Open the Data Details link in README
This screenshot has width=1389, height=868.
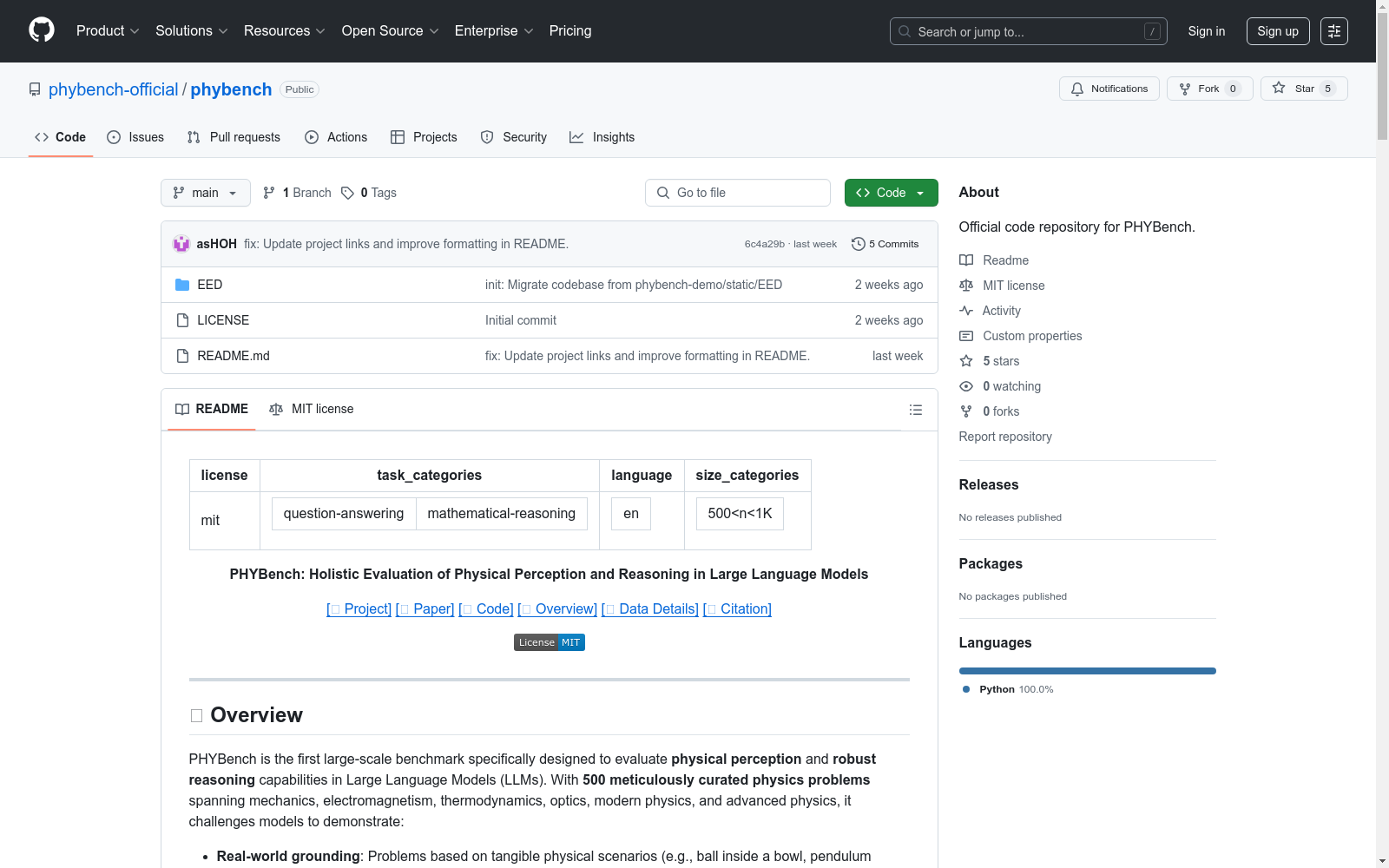[x=650, y=608]
